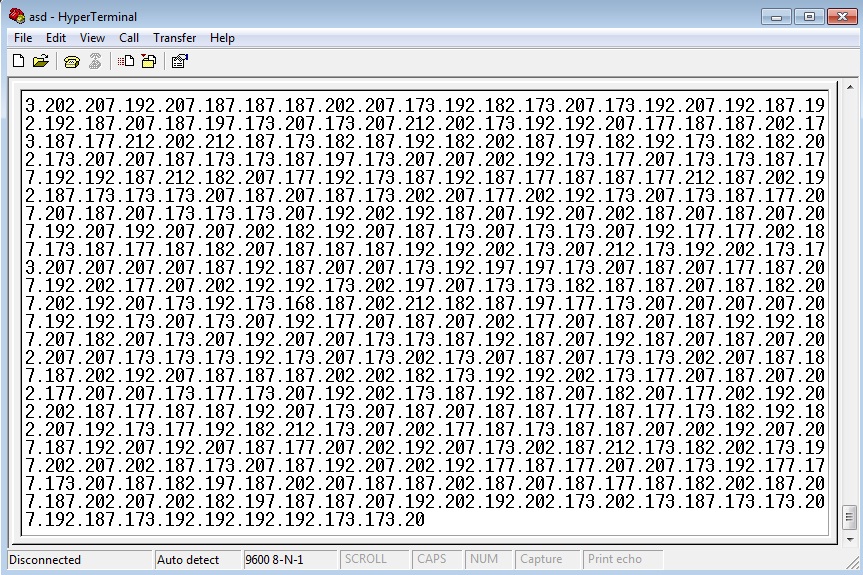Click the asd - HyperTerminal window title

(x=83, y=17)
